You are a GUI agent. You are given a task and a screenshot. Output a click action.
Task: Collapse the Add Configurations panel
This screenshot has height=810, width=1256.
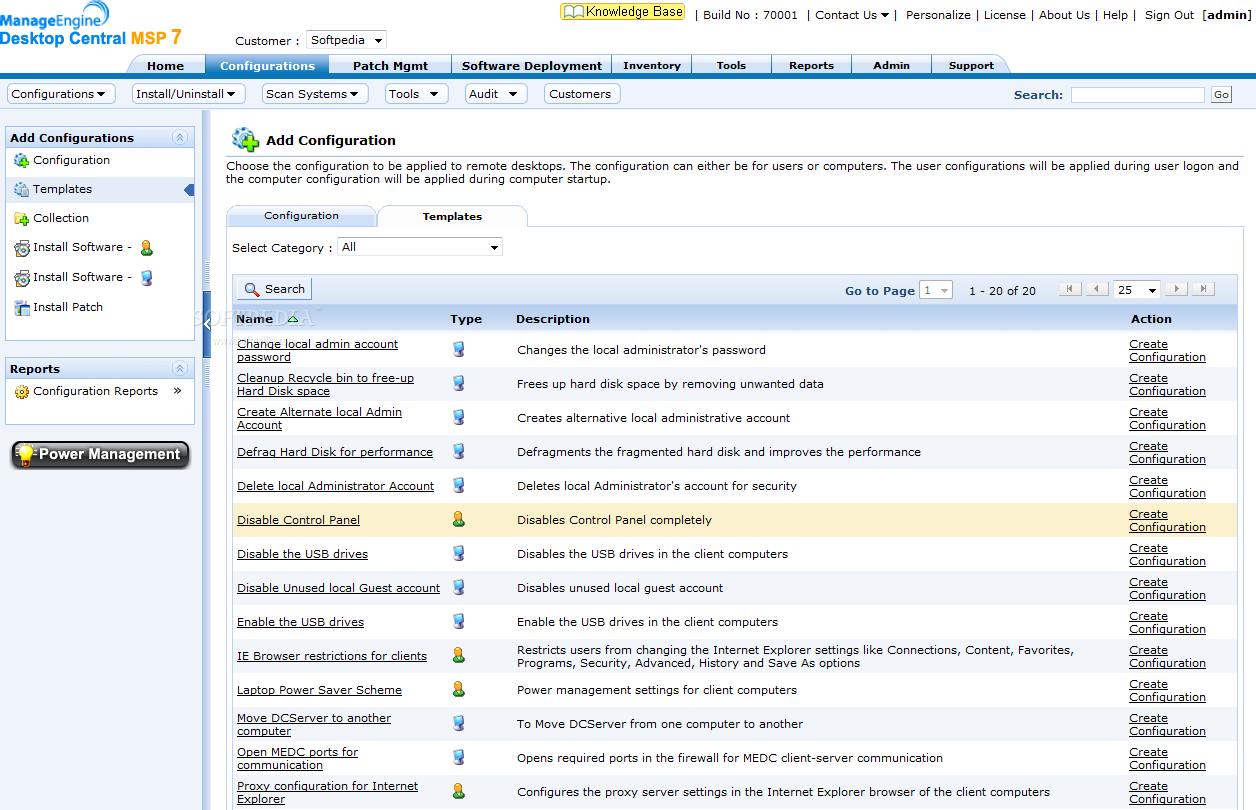(x=180, y=138)
